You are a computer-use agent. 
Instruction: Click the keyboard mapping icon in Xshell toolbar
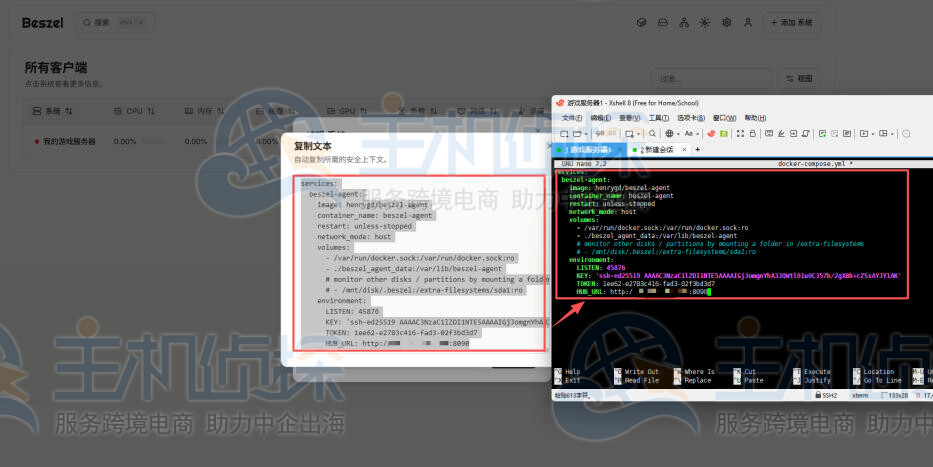tap(769, 133)
